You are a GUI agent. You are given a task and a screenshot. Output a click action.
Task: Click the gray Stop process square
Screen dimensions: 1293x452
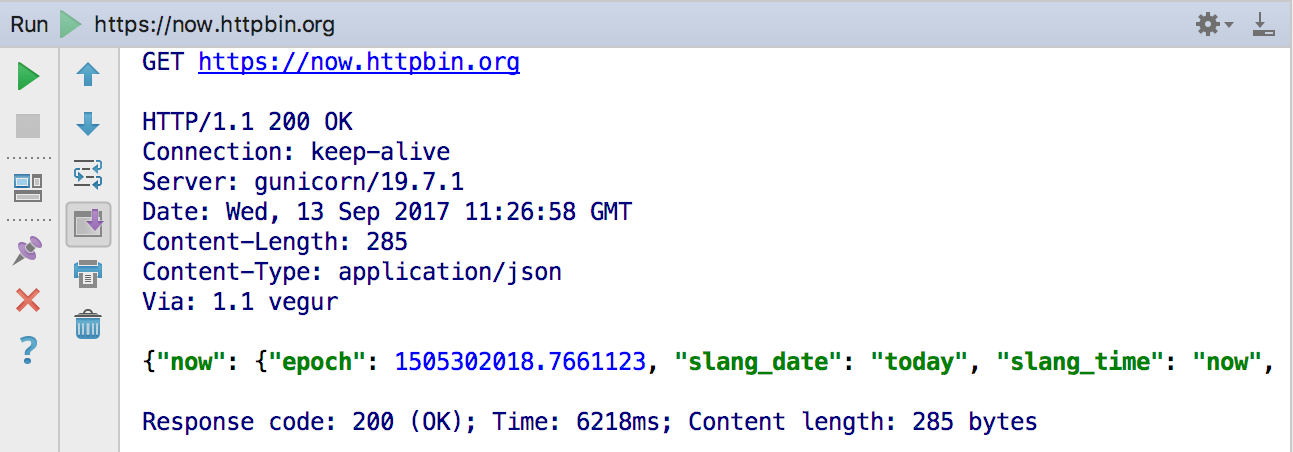(28, 126)
